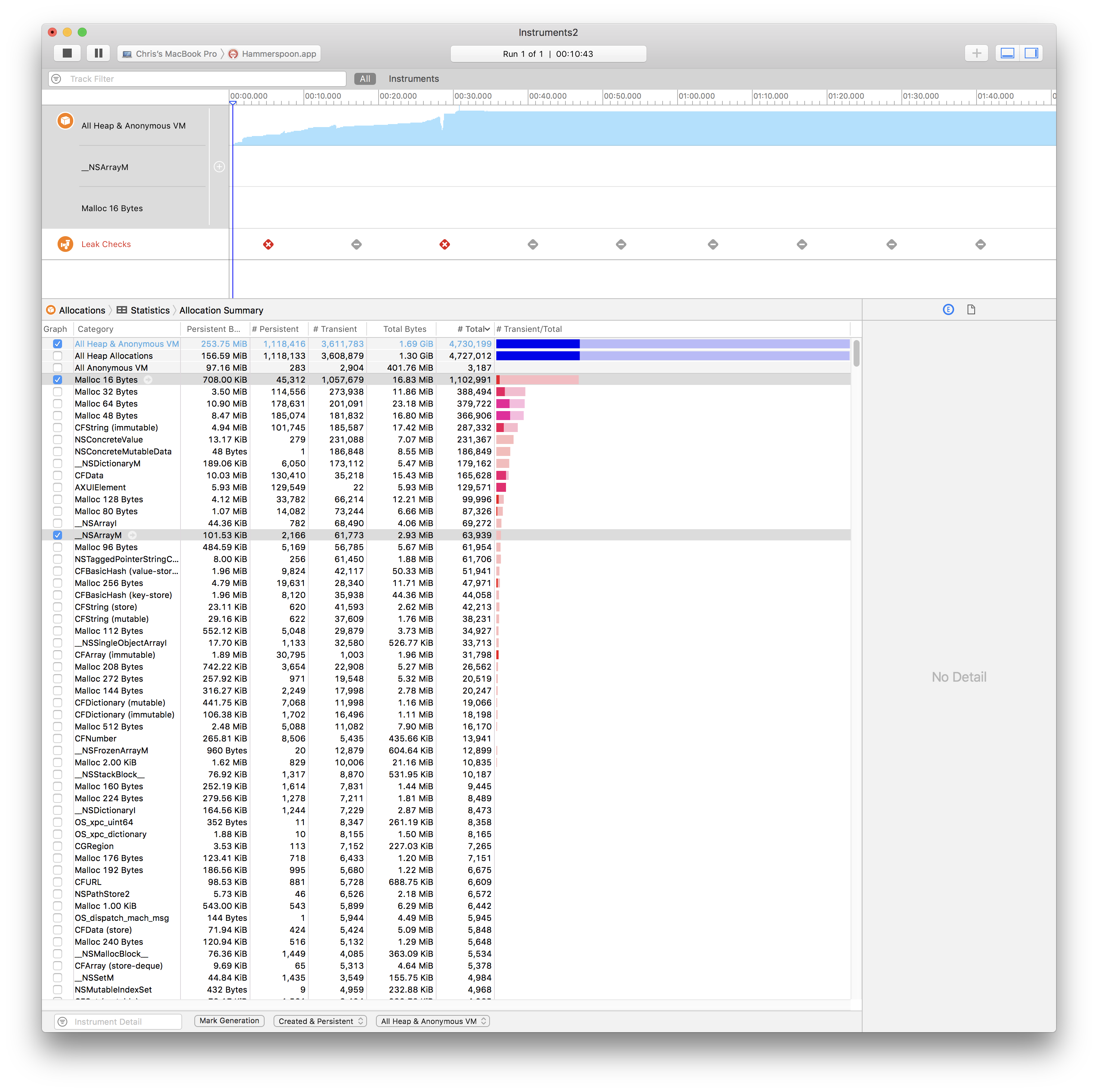This screenshot has height=1092, width=1098.
Task: Expand the Malloc 16 Bytes category arrow
Action: pos(148,379)
